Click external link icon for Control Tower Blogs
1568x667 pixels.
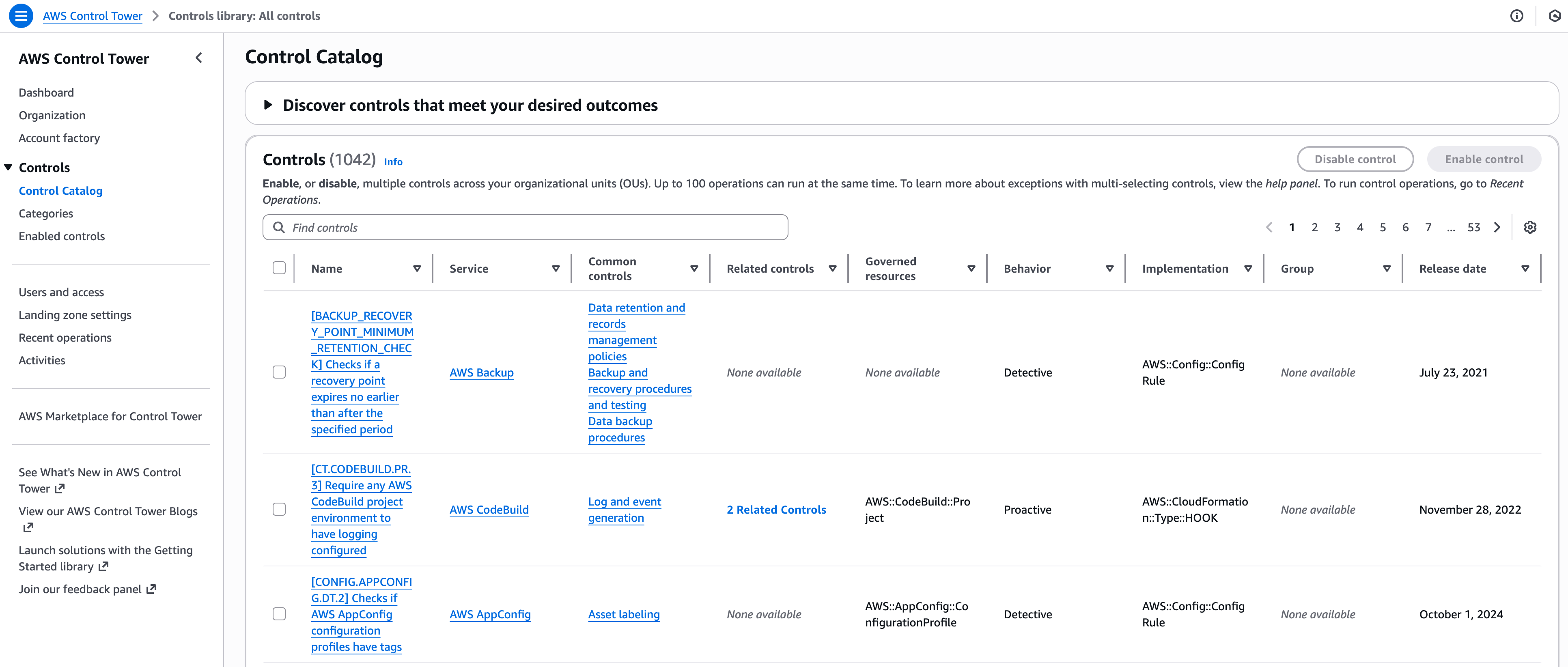pyautogui.click(x=28, y=527)
